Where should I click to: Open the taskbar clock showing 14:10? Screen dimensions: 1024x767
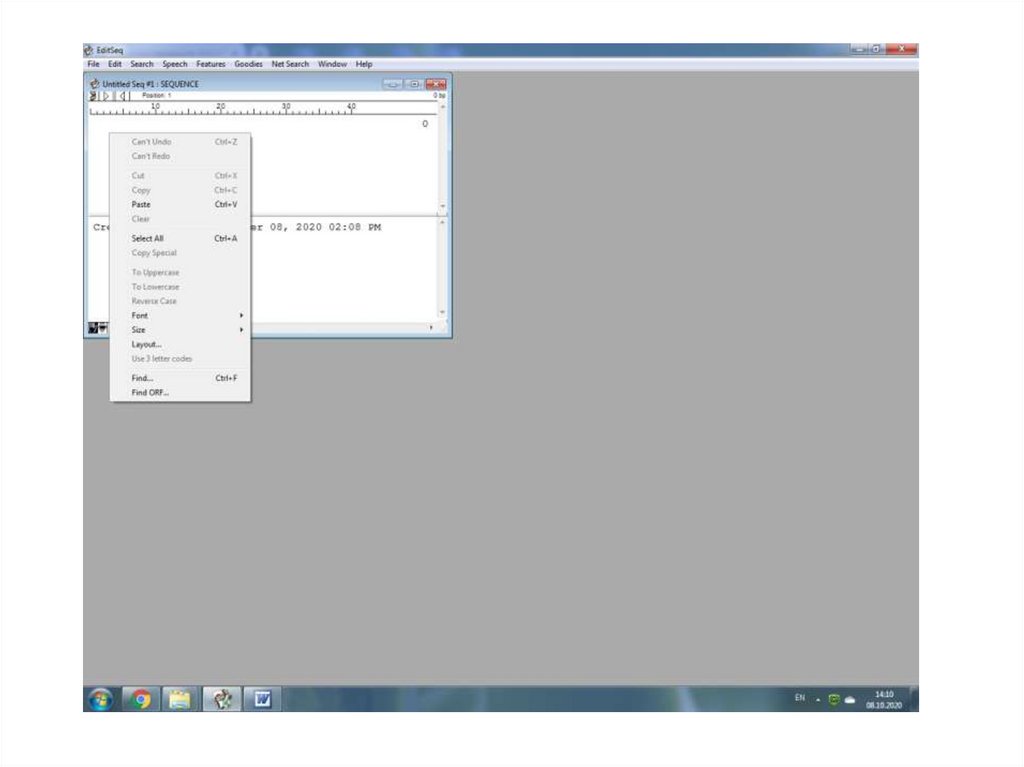(884, 700)
